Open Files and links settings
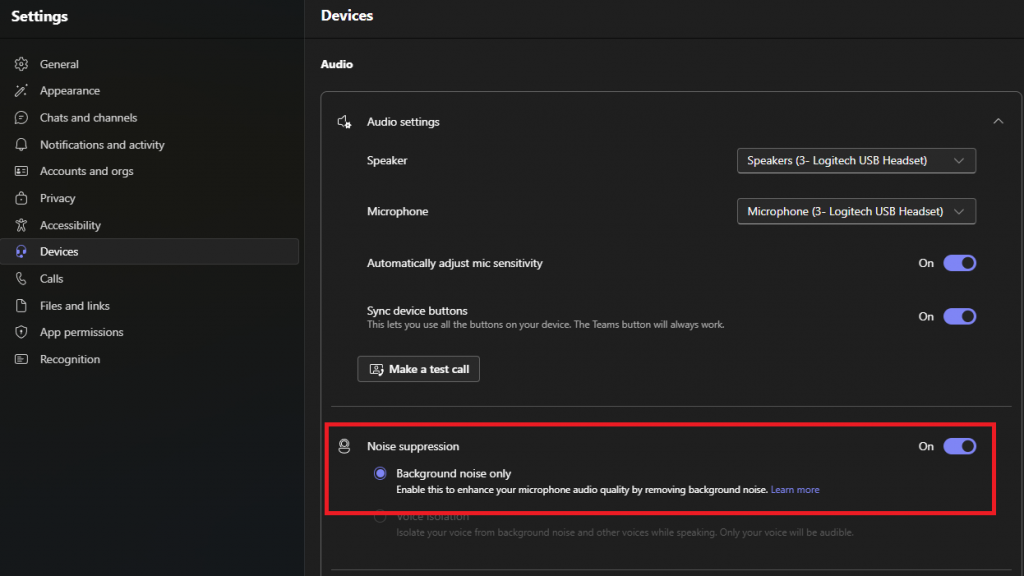The height and width of the screenshot is (576, 1024). (74, 306)
